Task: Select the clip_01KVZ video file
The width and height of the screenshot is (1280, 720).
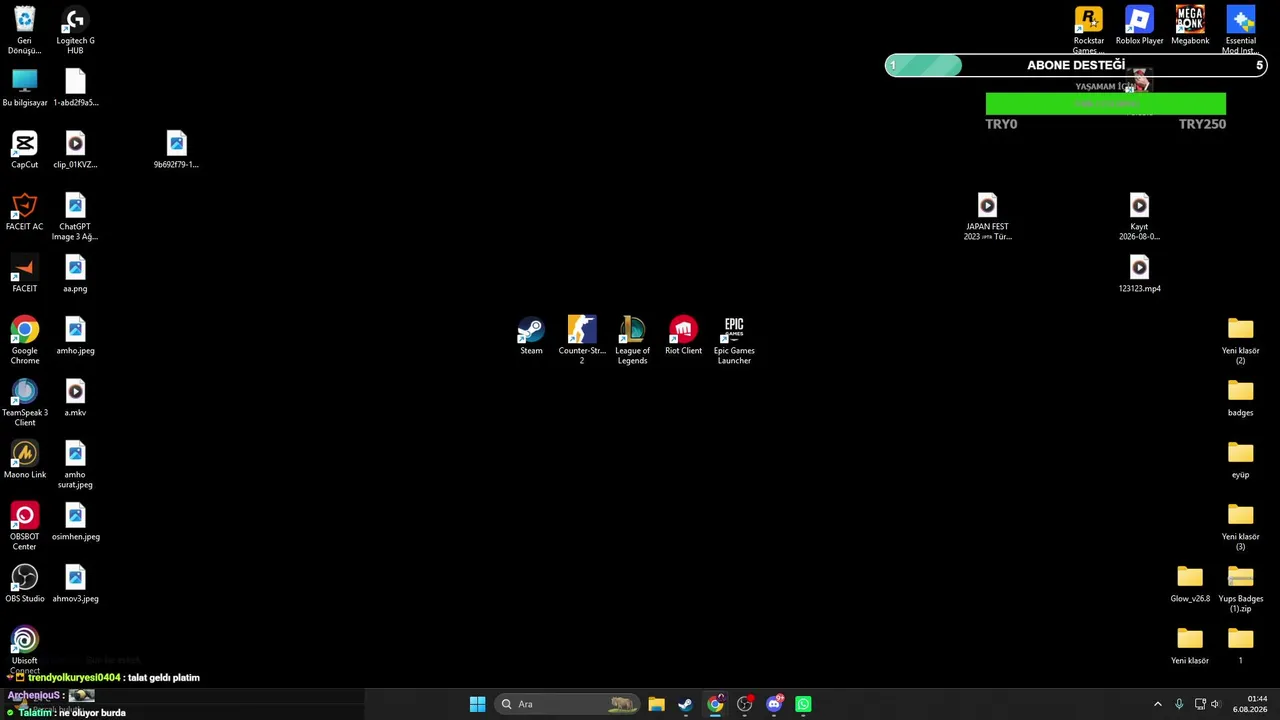Action: pyautogui.click(x=75, y=150)
